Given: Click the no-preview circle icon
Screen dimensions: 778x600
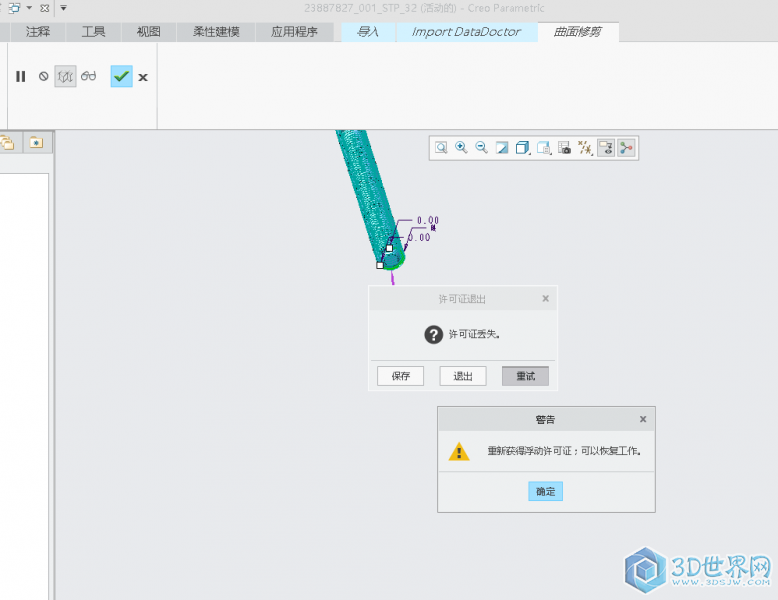Looking at the screenshot, I should pos(44,76).
